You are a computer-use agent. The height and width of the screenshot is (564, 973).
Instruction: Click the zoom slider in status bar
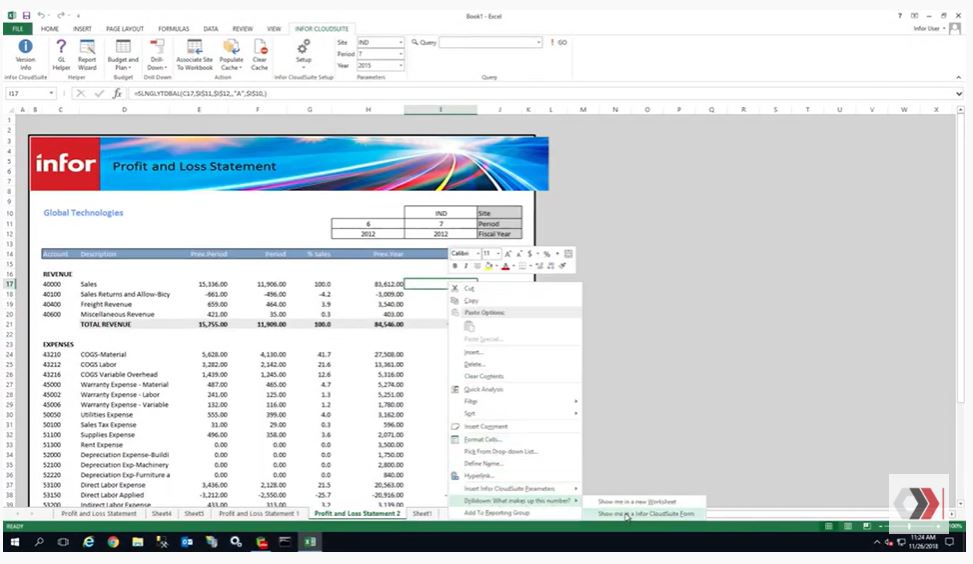[x=909, y=526]
